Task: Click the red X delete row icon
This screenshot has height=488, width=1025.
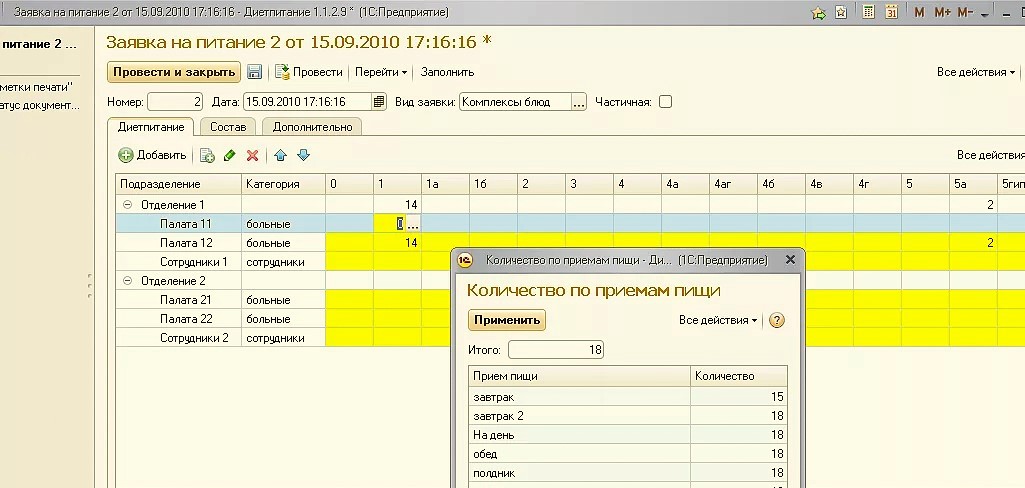Action: pyautogui.click(x=253, y=155)
